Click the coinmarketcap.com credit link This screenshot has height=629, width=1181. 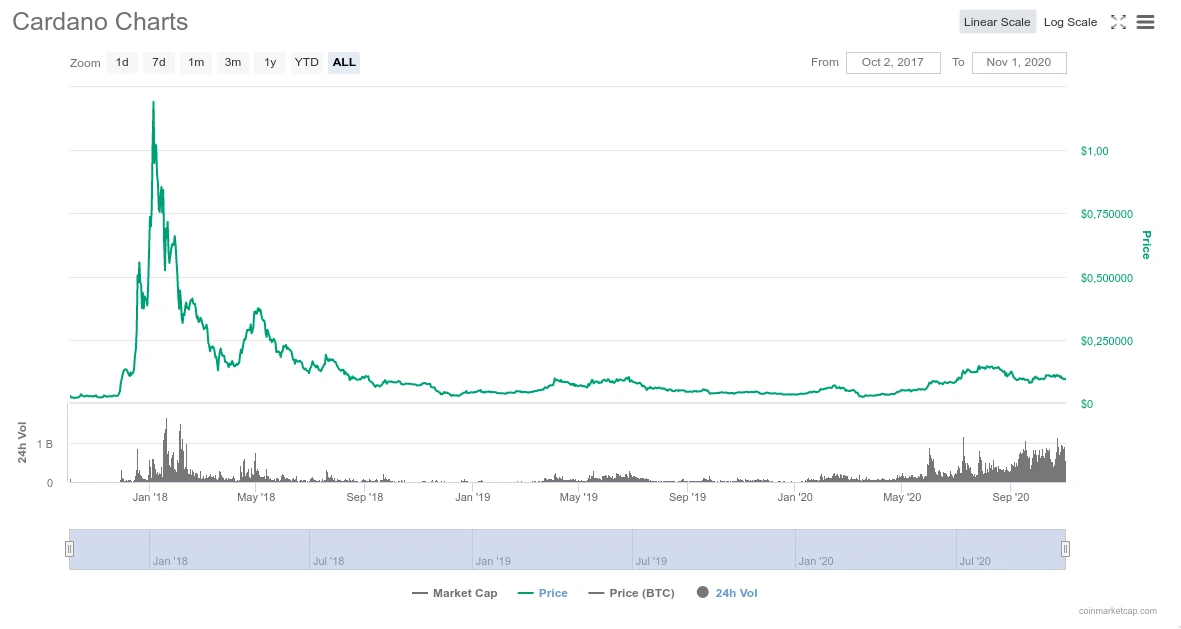click(x=1118, y=611)
